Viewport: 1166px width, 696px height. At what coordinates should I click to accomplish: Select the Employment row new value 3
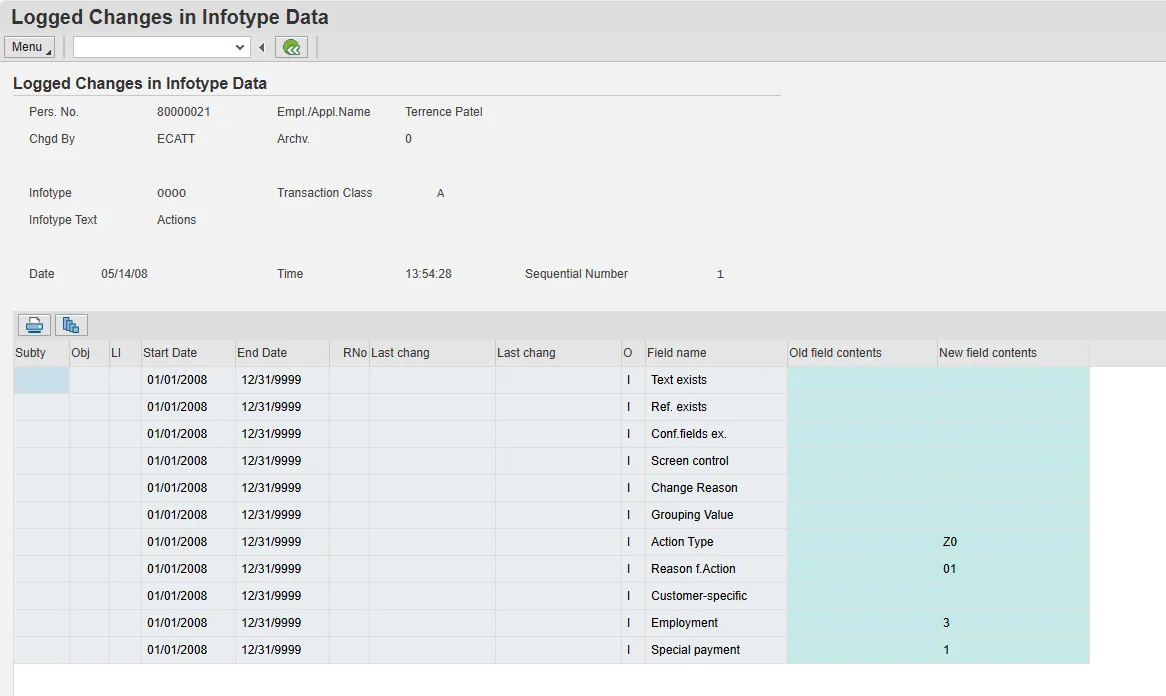coord(946,623)
